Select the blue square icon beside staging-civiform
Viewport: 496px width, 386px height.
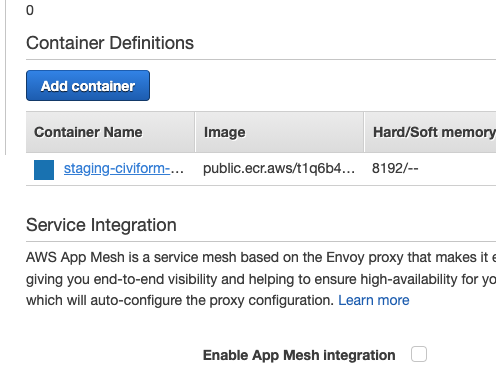point(44,170)
